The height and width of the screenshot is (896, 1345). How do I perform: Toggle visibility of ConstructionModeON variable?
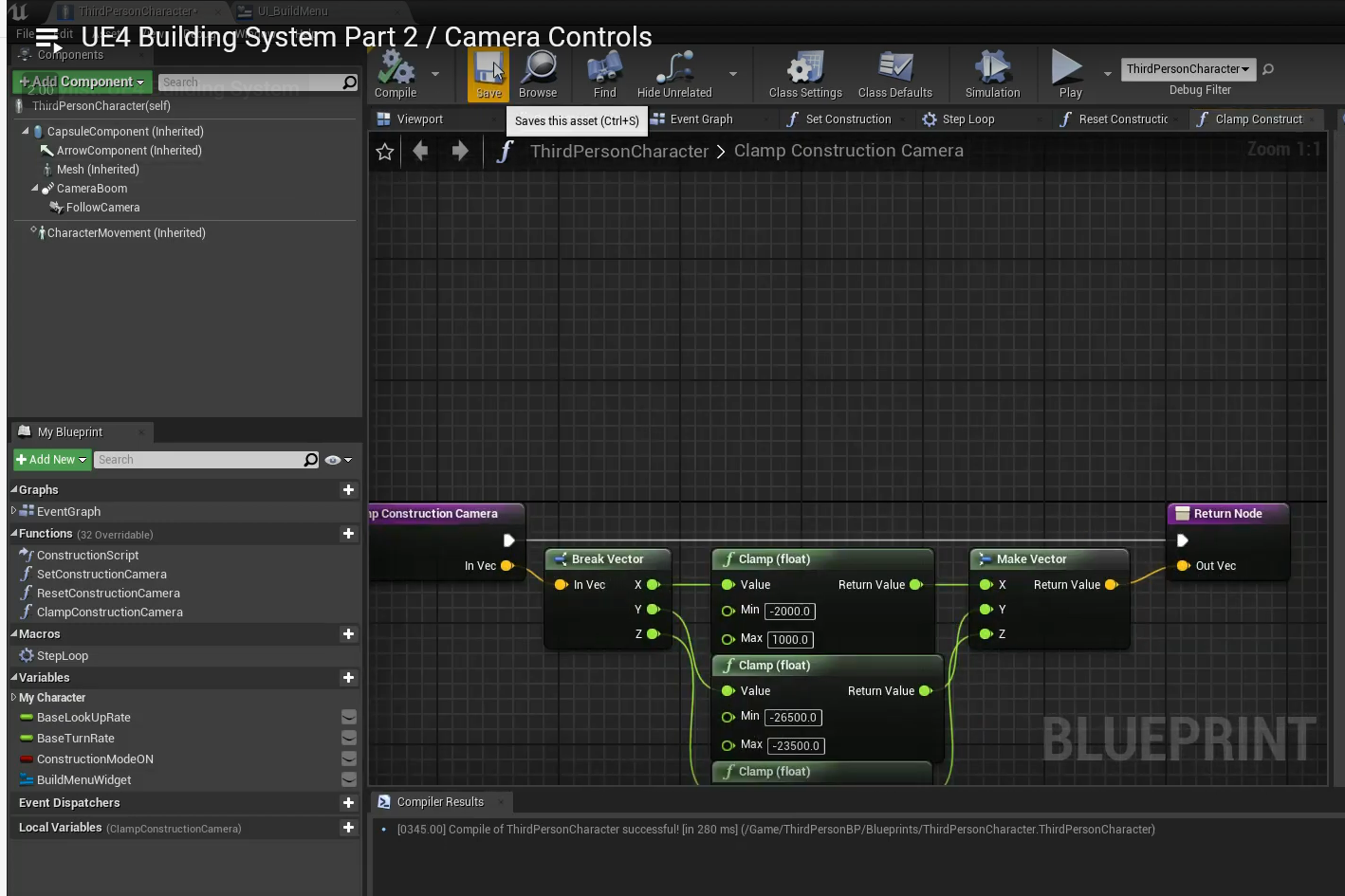(349, 759)
